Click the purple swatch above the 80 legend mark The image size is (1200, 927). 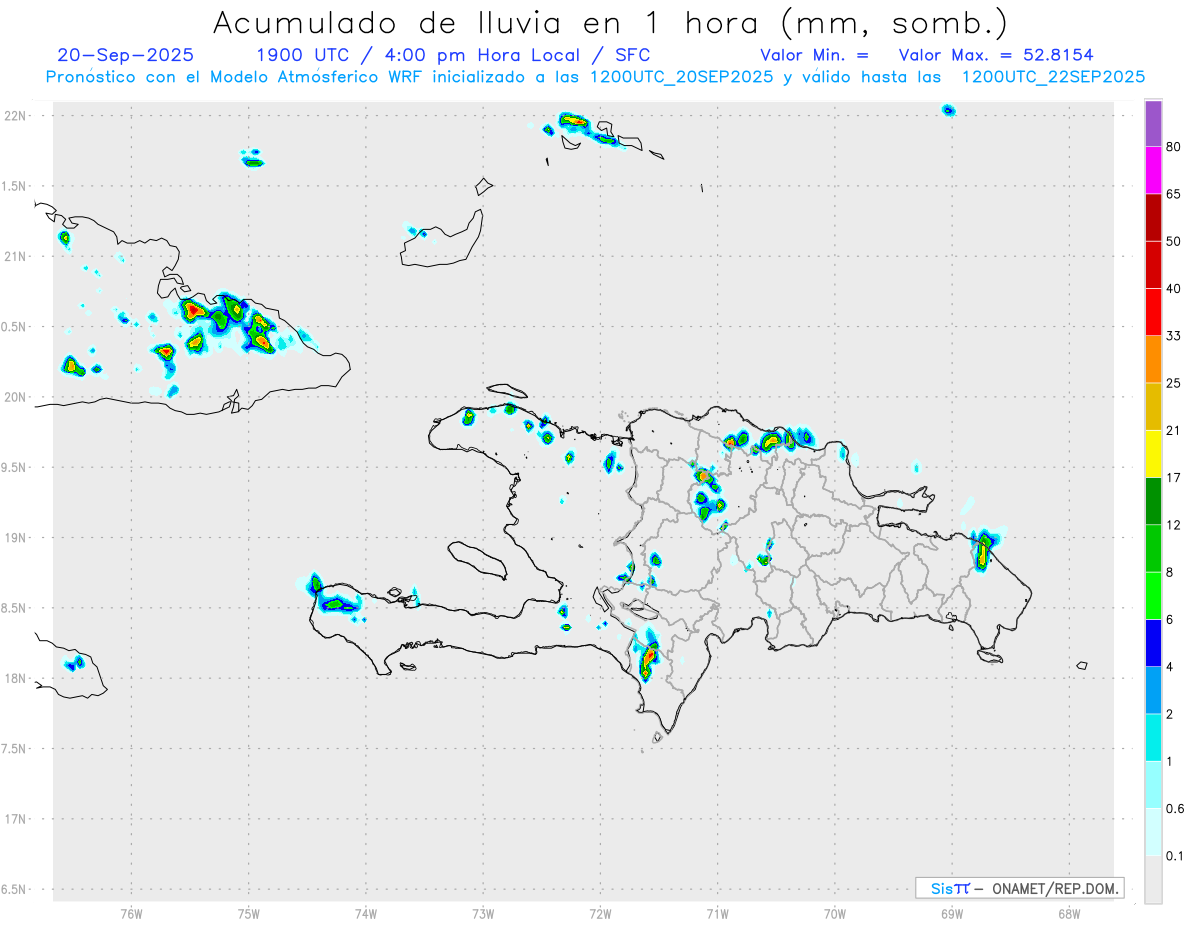[x=1153, y=123]
